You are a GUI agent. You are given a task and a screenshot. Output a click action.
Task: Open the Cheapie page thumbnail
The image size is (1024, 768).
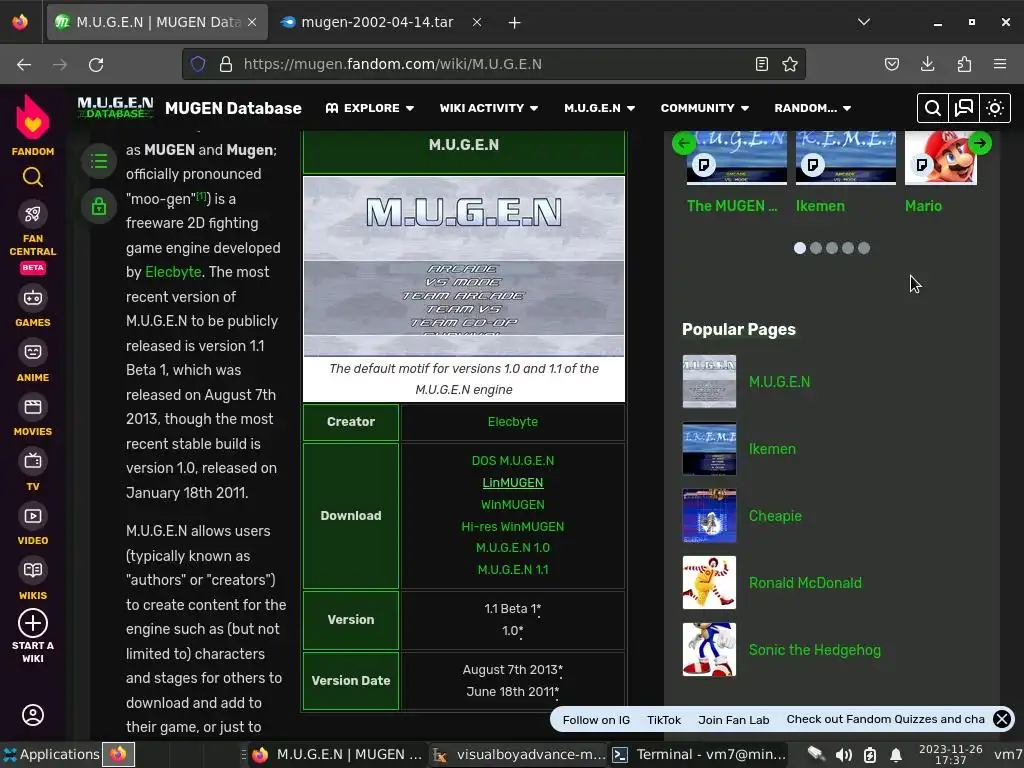click(709, 515)
